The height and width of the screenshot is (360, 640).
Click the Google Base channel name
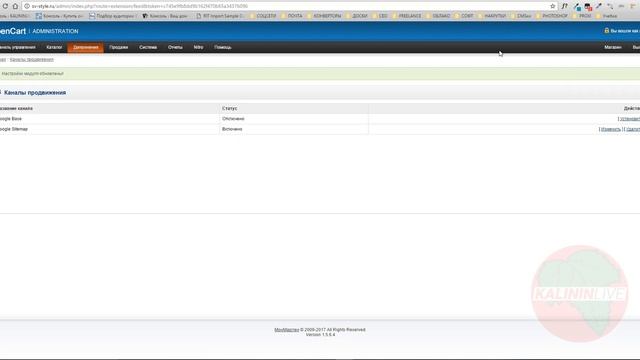pyautogui.click(x=11, y=119)
